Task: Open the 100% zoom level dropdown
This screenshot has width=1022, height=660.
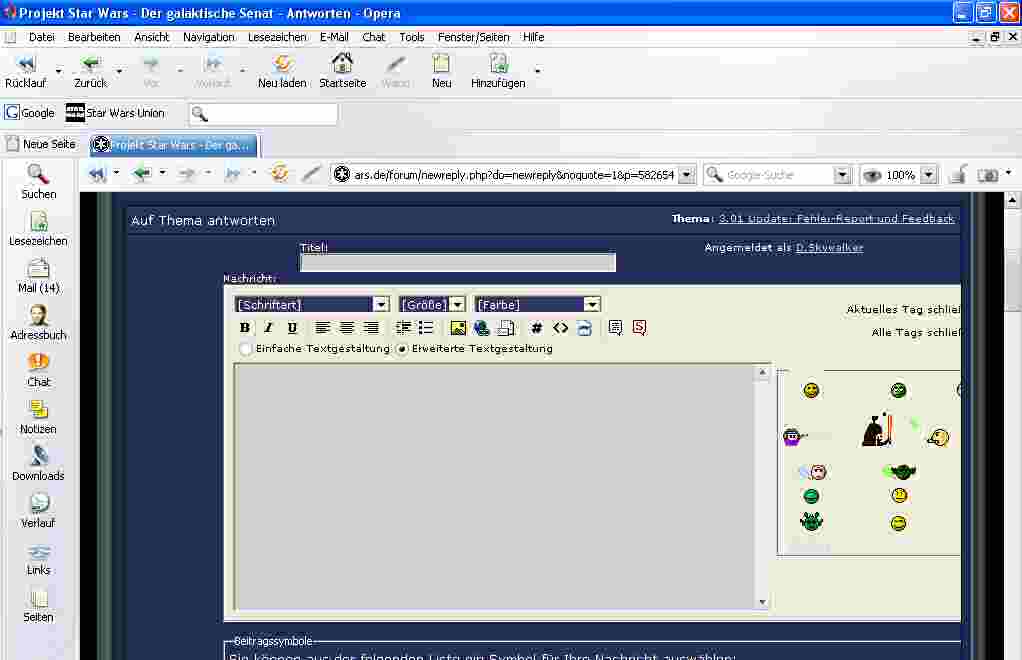Action: (x=929, y=175)
